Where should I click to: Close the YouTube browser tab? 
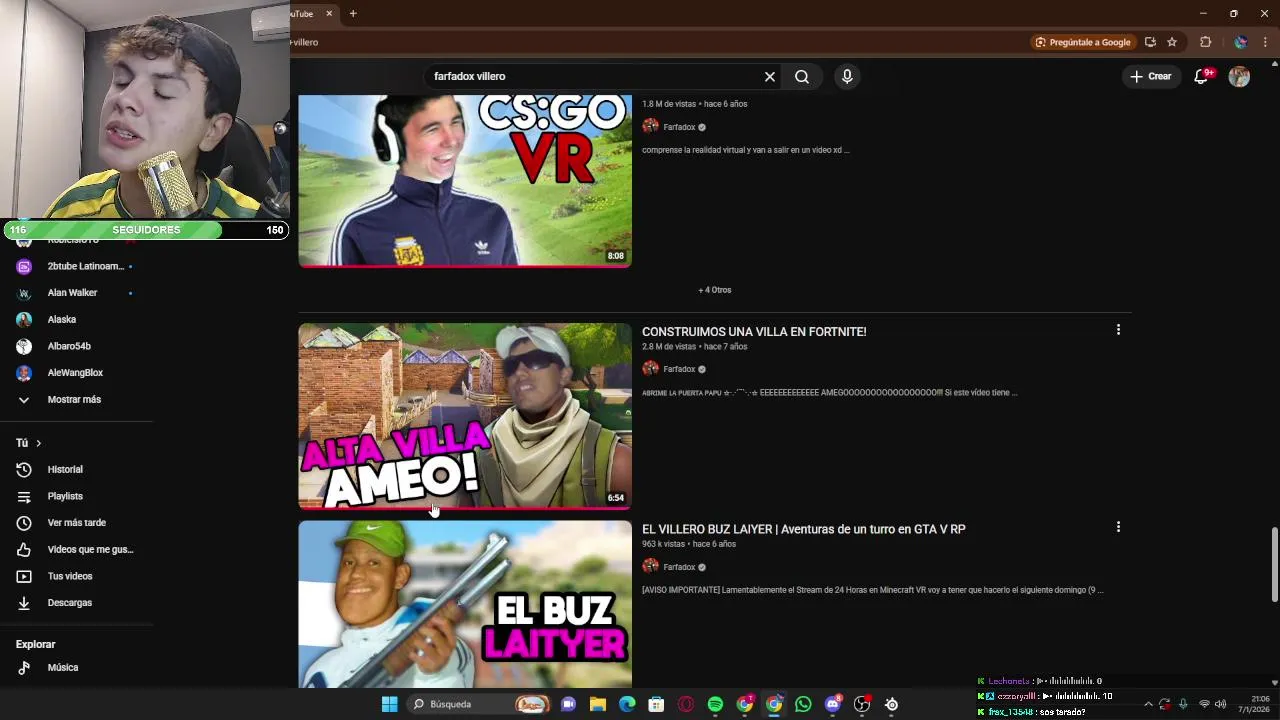point(329,13)
